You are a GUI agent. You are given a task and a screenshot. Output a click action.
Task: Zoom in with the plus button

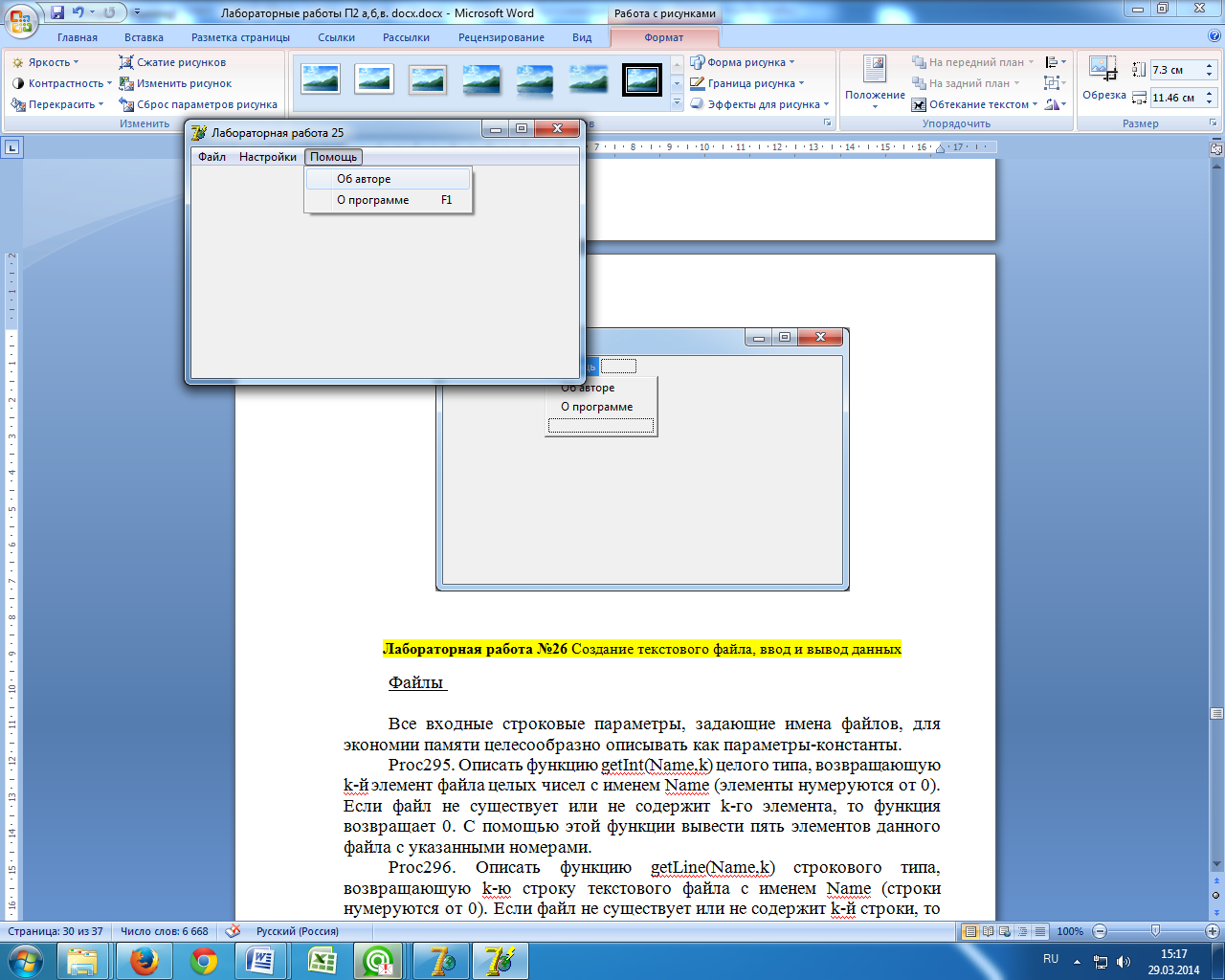tap(1213, 931)
